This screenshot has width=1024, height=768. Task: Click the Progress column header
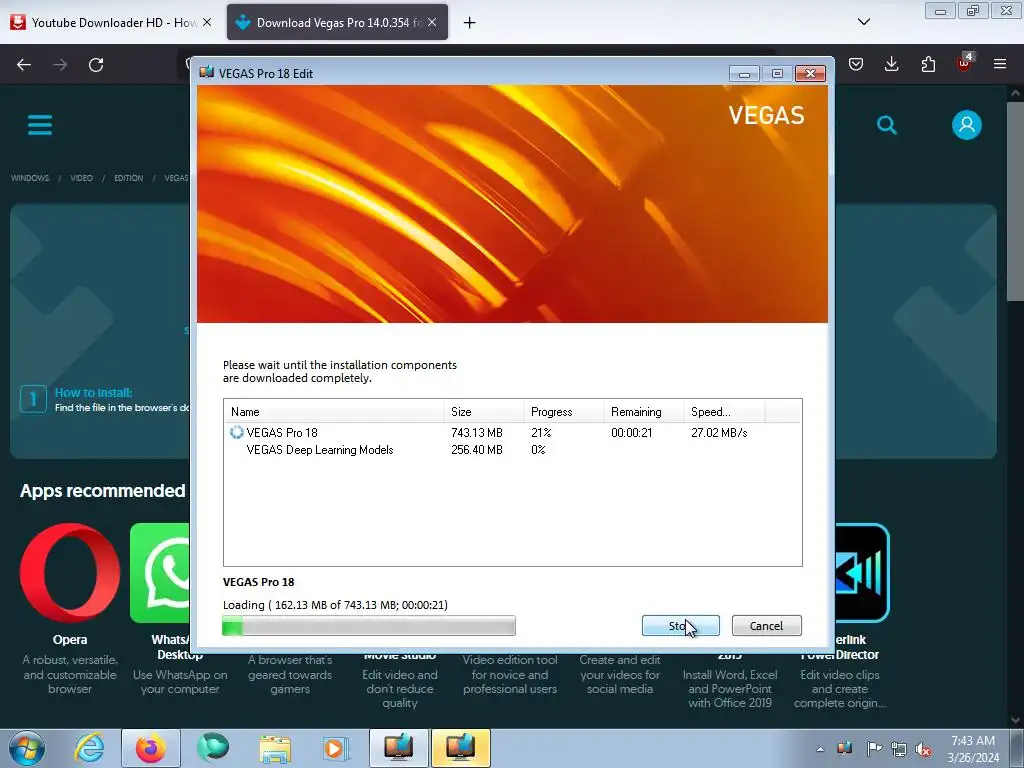(564, 411)
